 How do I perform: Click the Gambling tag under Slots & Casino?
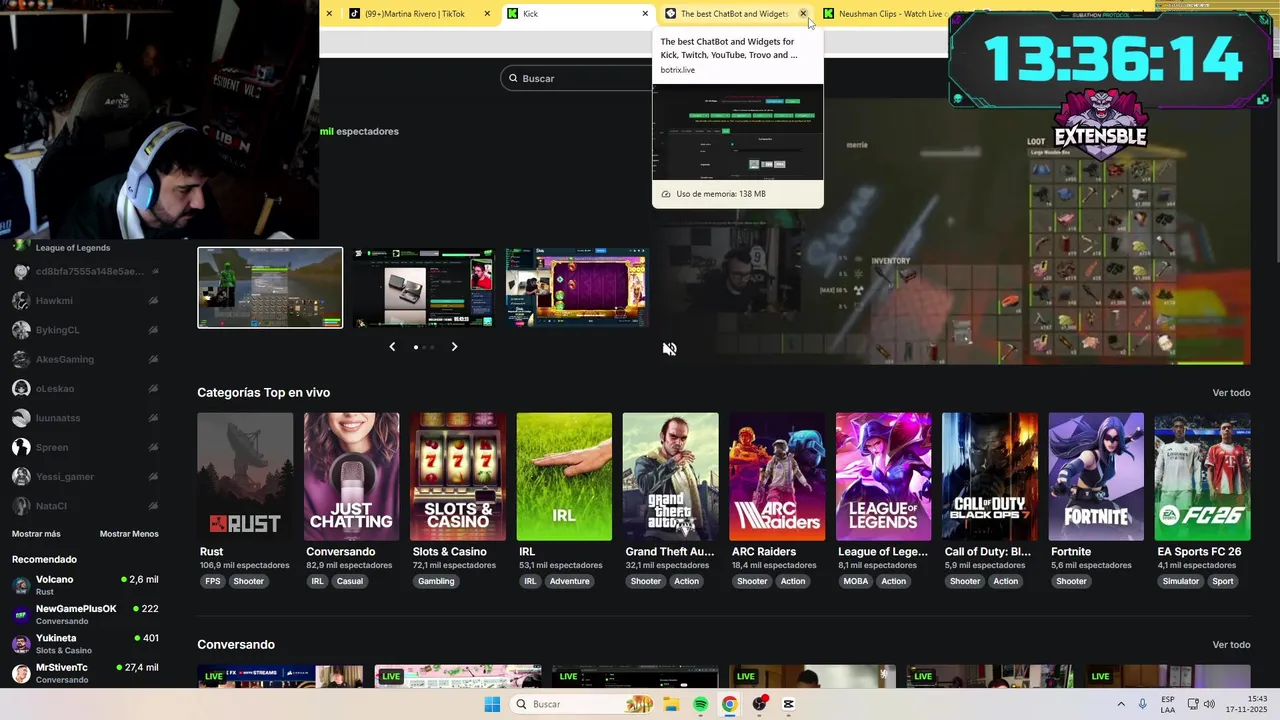pyautogui.click(x=436, y=581)
